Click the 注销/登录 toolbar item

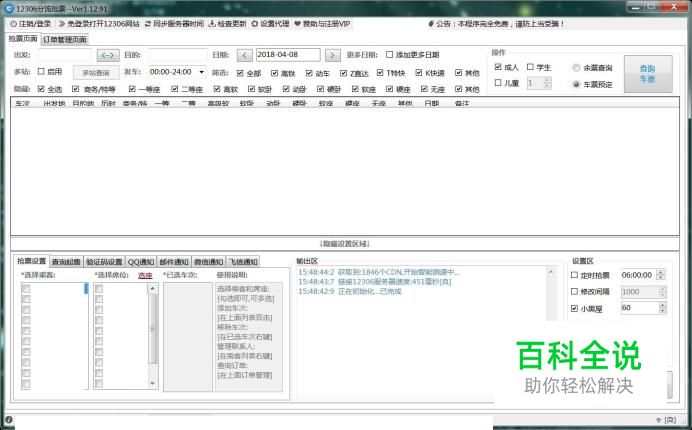30,24
